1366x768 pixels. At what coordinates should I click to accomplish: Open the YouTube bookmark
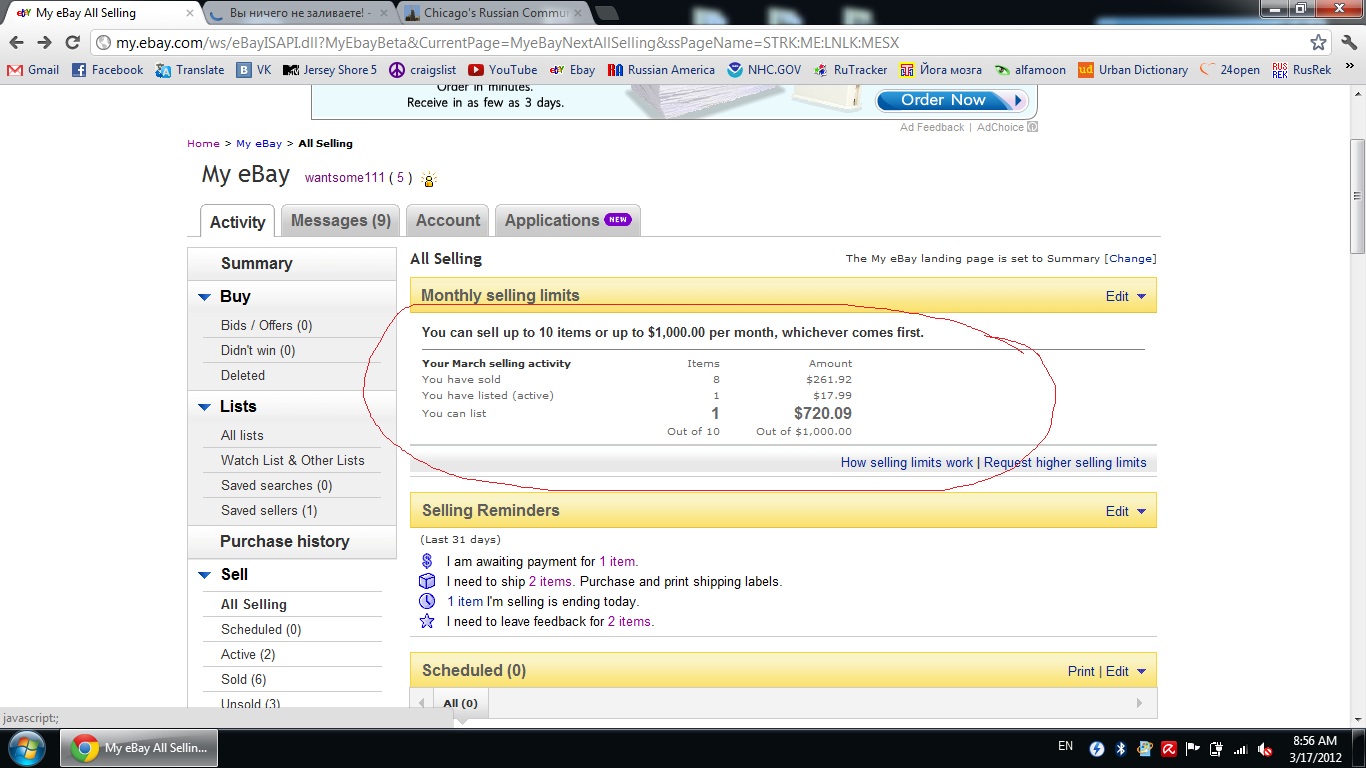502,70
